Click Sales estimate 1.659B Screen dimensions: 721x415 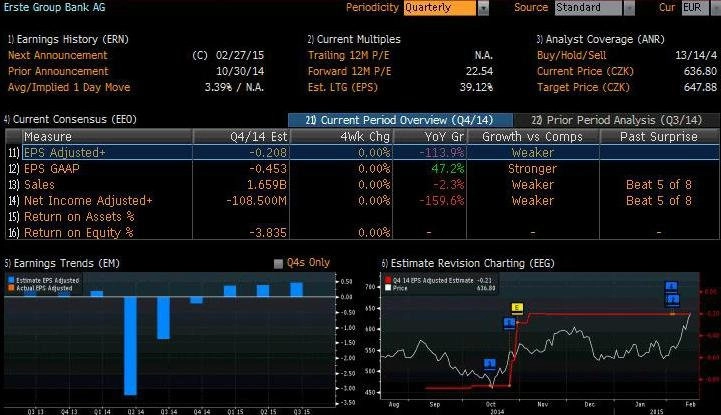pyautogui.click(x=267, y=185)
